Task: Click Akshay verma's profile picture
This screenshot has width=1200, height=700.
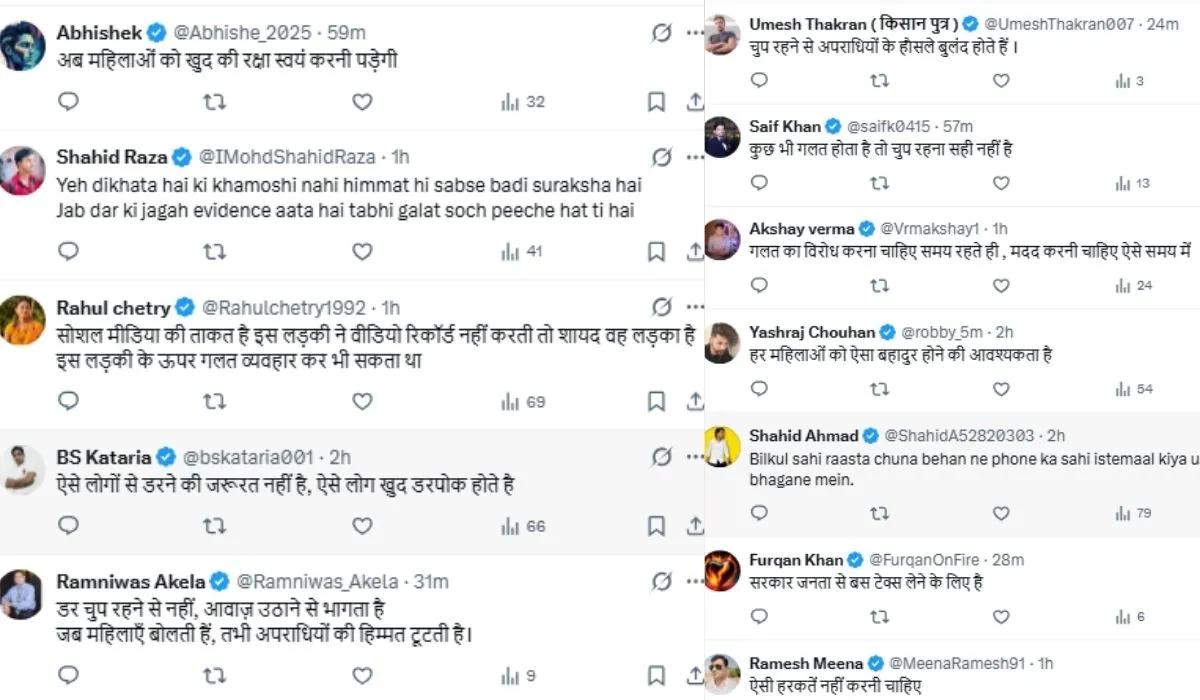Action: pyautogui.click(x=722, y=240)
